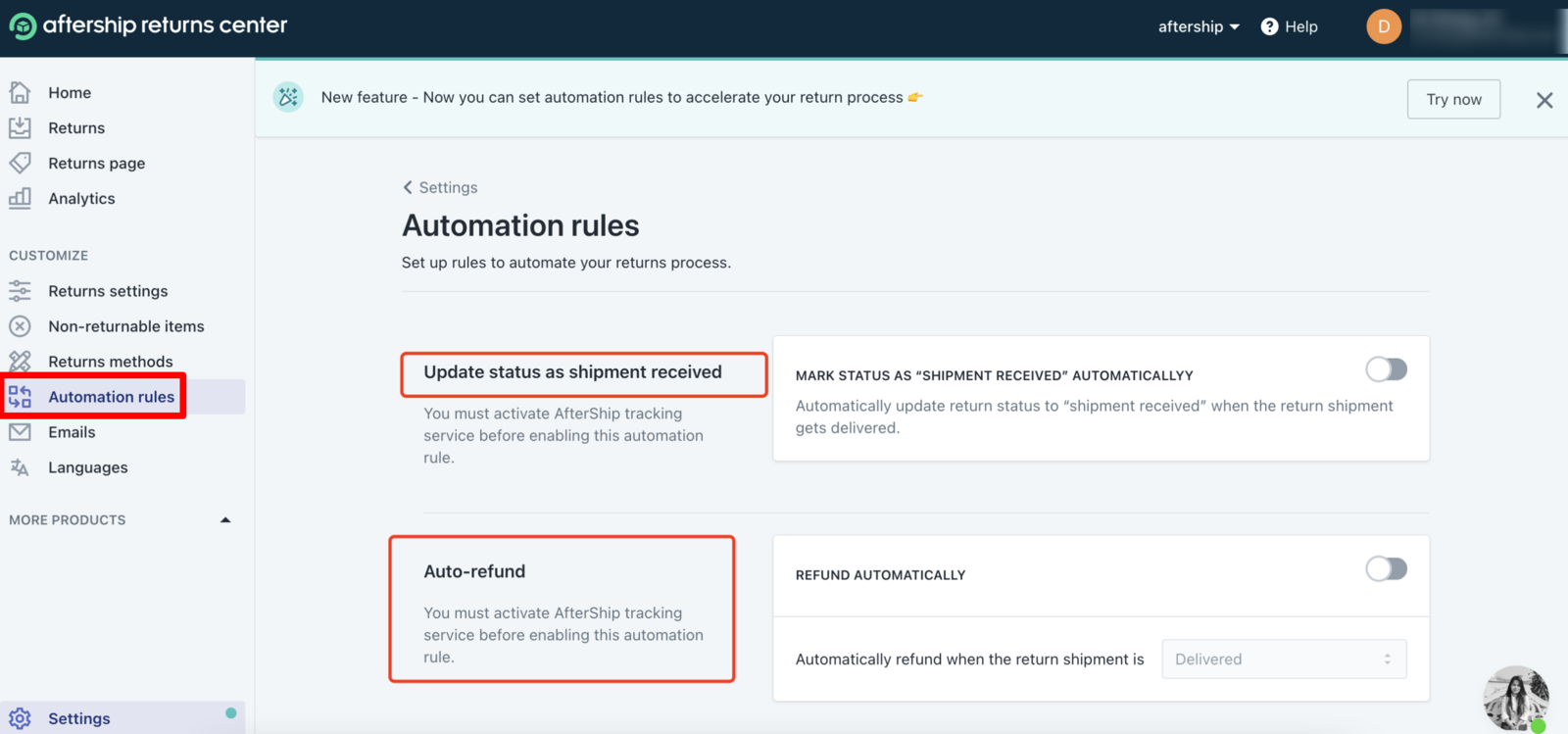Click the new feature sparkle banner icon
The image size is (1568, 734).
[x=288, y=97]
